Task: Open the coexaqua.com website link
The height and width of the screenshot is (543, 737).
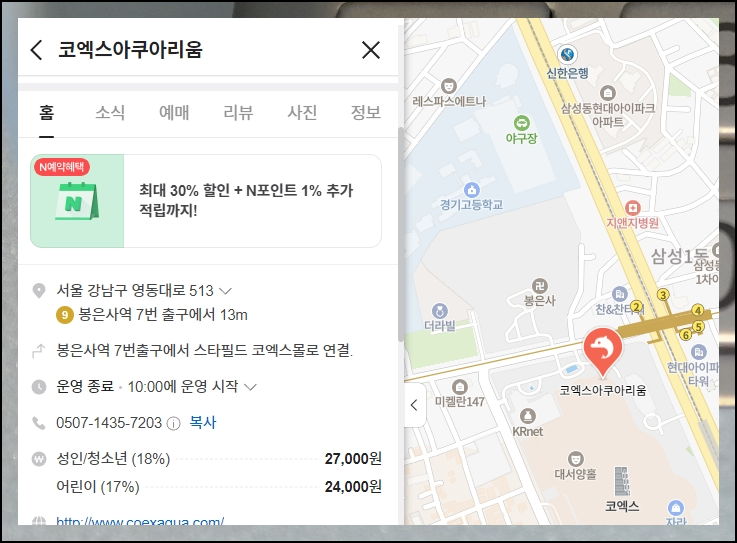Action: coord(140,521)
